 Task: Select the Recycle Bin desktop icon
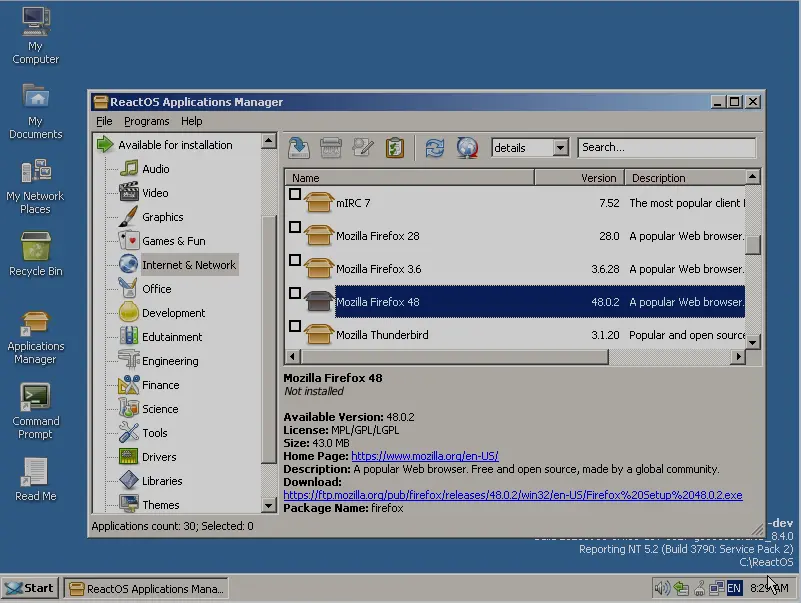coord(35,246)
